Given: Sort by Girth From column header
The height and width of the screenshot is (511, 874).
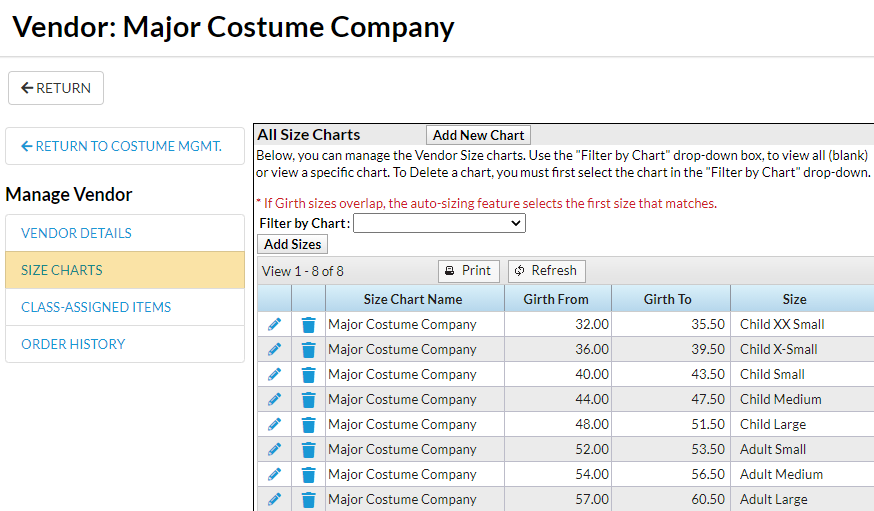Looking at the screenshot, I should (x=556, y=299).
